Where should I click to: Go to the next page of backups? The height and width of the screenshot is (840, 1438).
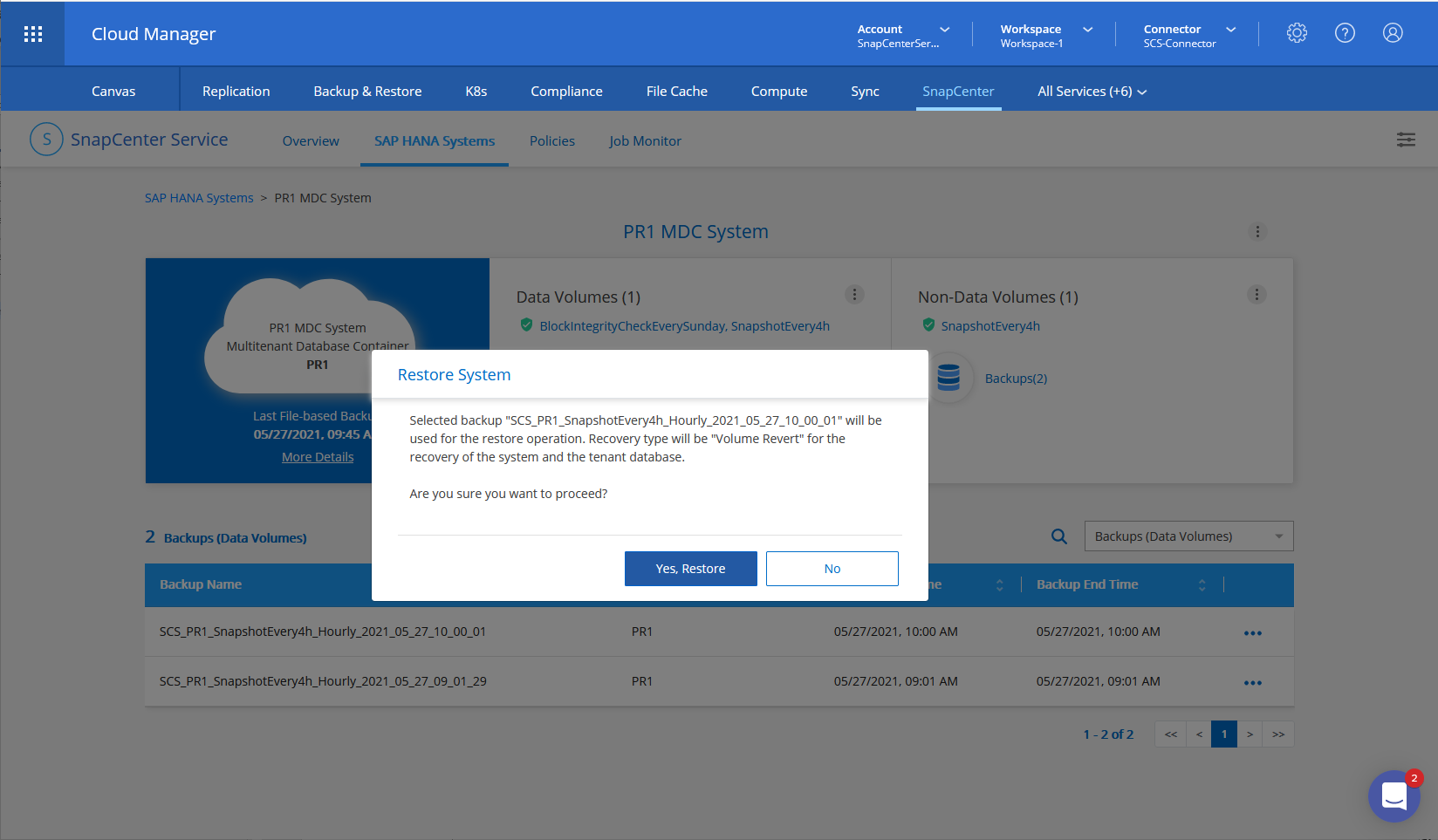pyautogui.click(x=1250, y=734)
